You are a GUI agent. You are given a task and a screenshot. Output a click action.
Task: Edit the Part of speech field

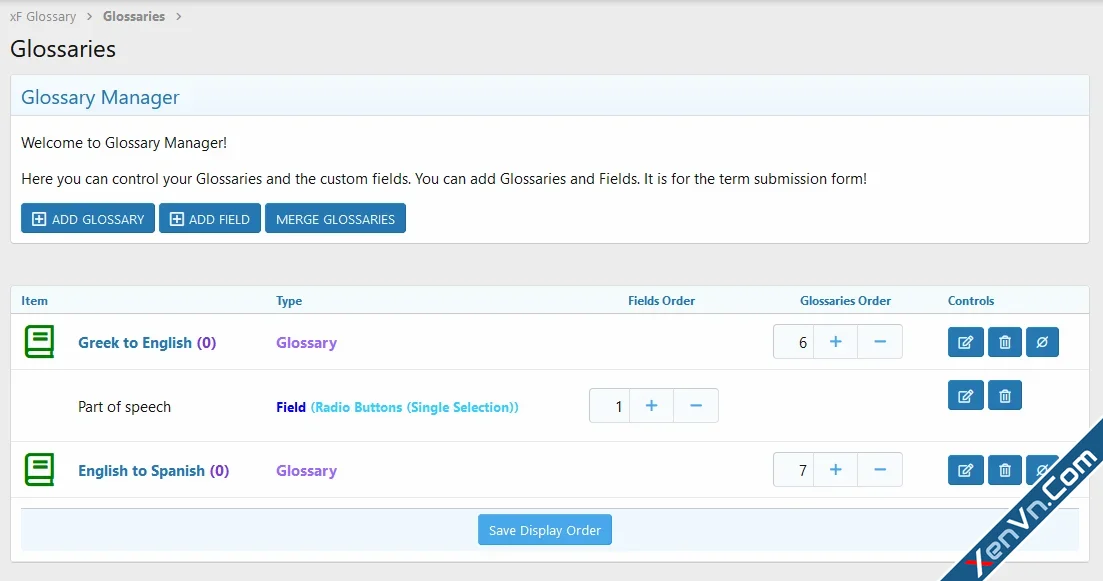tap(965, 396)
